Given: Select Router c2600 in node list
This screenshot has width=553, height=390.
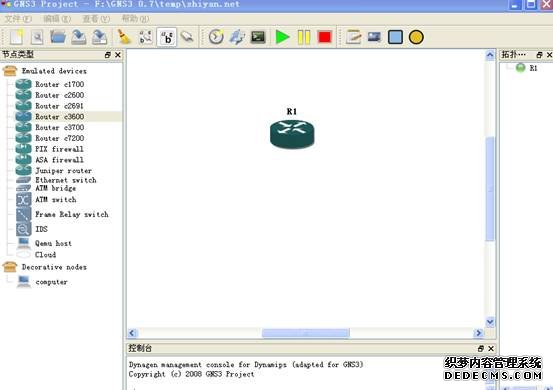Looking at the screenshot, I should [x=60, y=95].
